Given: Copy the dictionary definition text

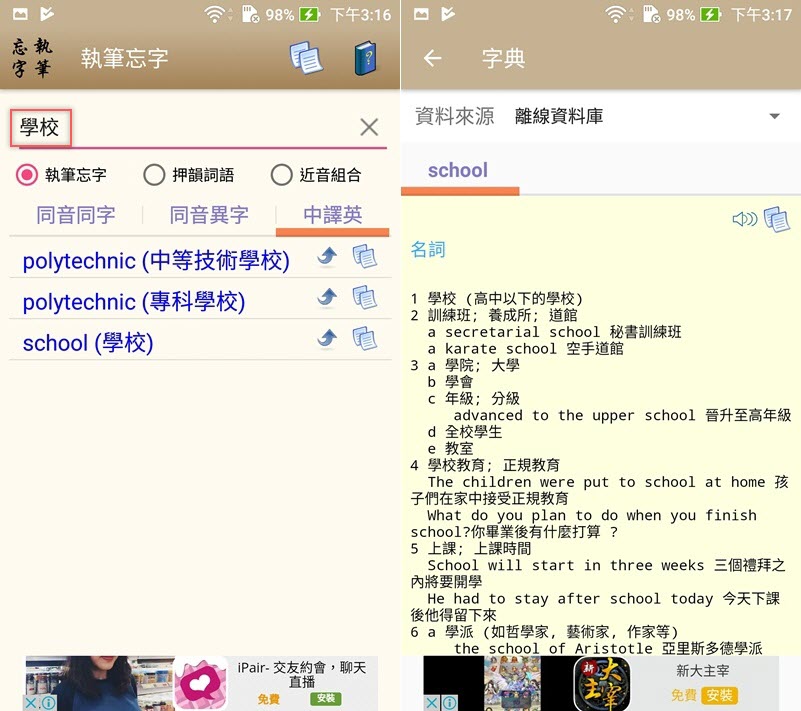Looking at the screenshot, I should 777,219.
